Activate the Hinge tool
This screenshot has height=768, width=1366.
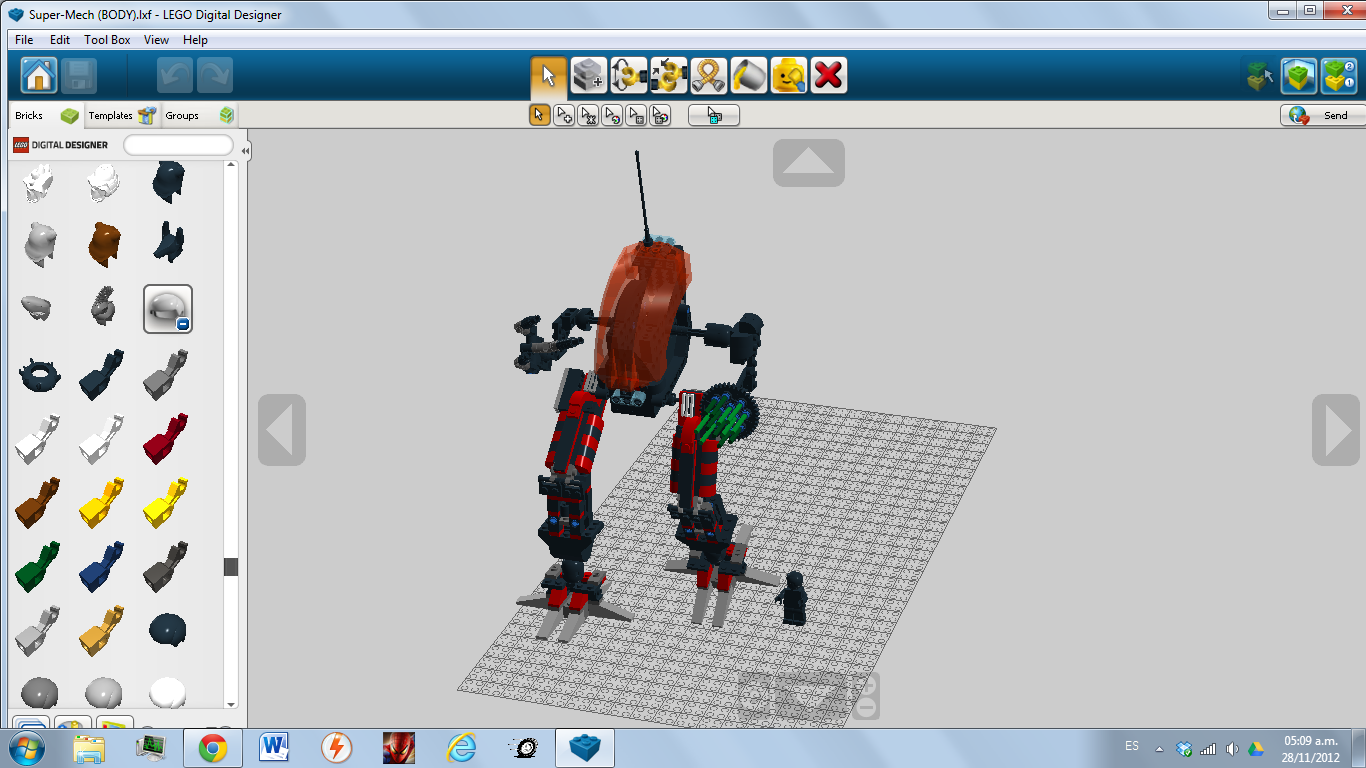click(628, 74)
